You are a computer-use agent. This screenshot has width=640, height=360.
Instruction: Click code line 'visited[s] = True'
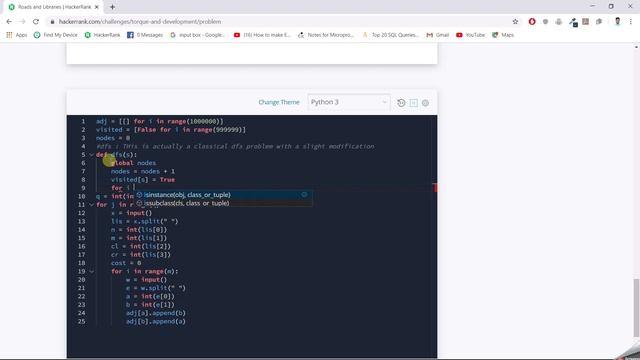coord(143,180)
